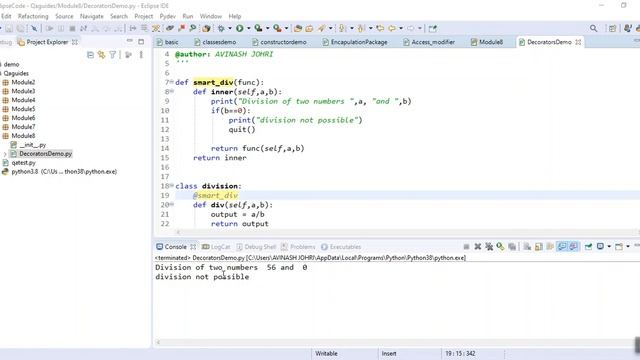Click the Back navigation arrow icon
This screenshot has height=360, width=640.
(x=392, y=28)
